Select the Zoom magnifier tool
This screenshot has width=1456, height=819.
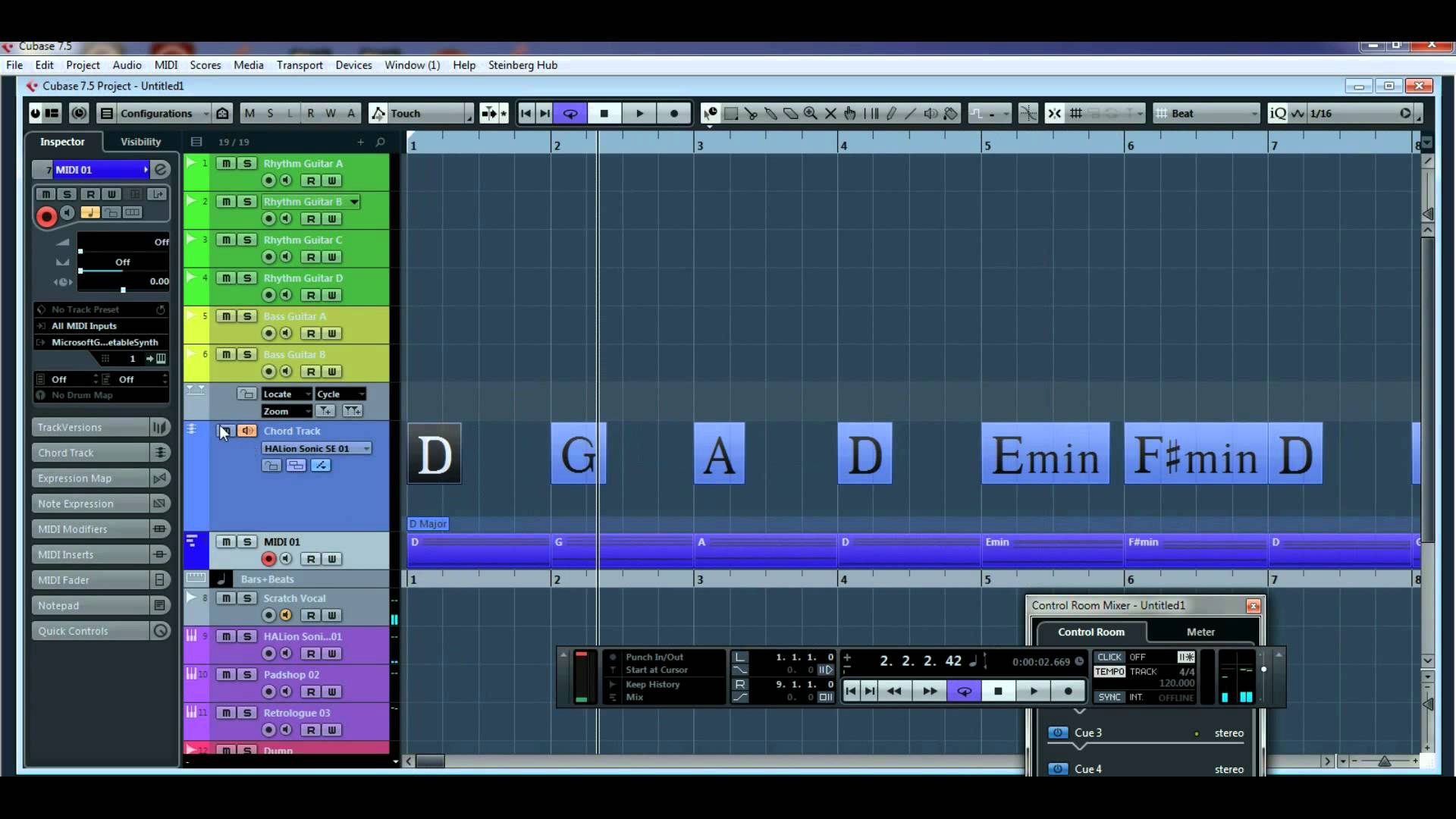[x=811, y=114]
